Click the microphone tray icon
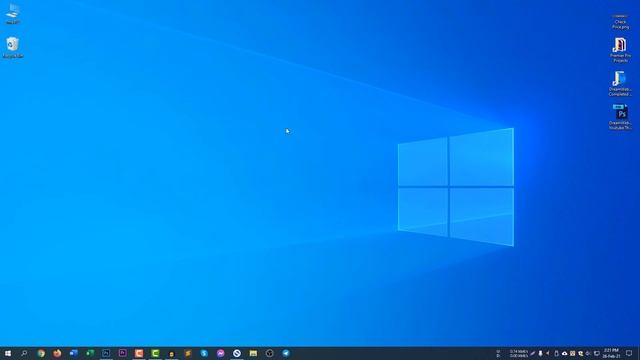The image size is (640, 360). pos(540,353)
